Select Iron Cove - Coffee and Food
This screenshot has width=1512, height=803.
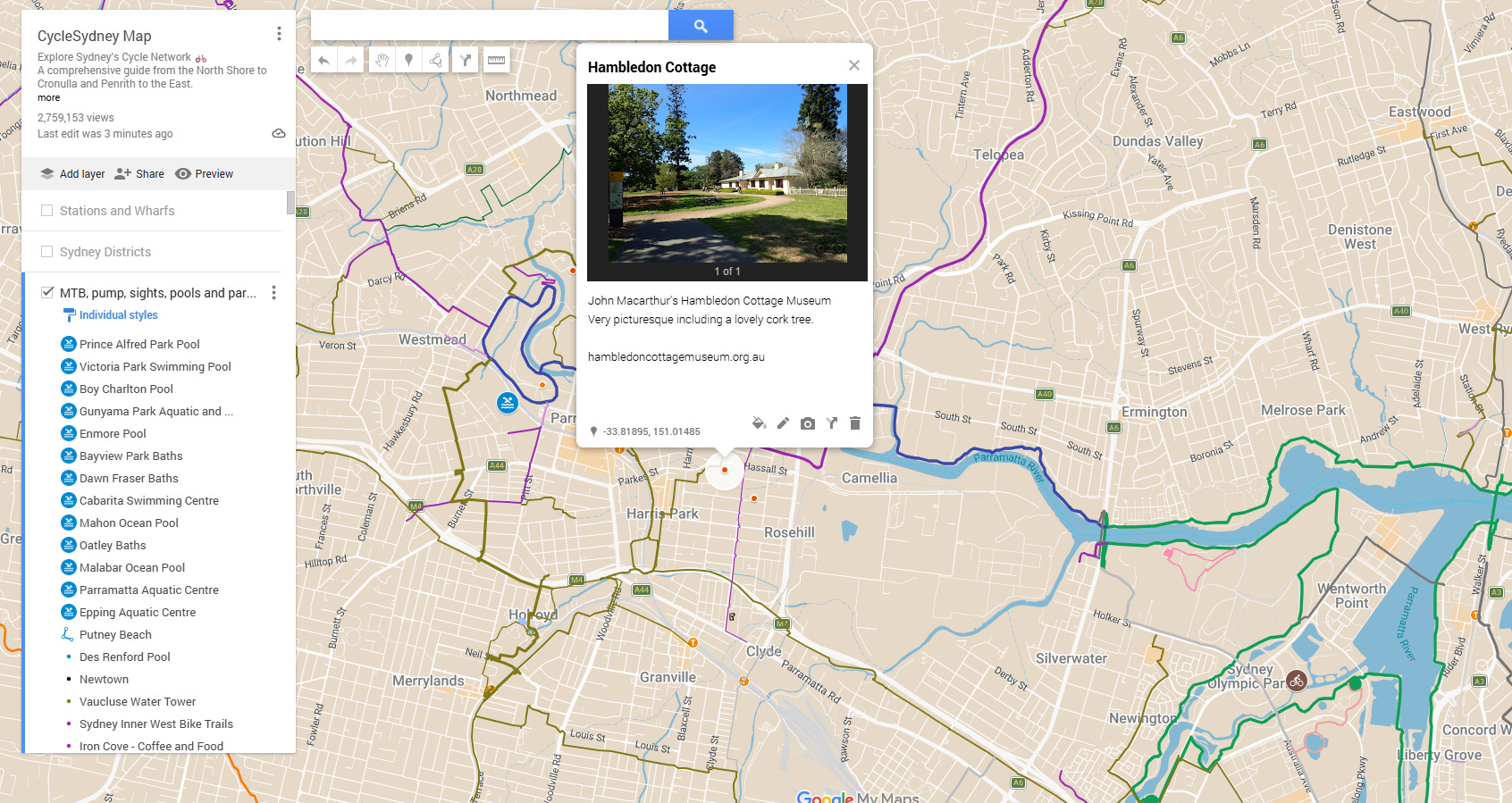coord(151,746)
